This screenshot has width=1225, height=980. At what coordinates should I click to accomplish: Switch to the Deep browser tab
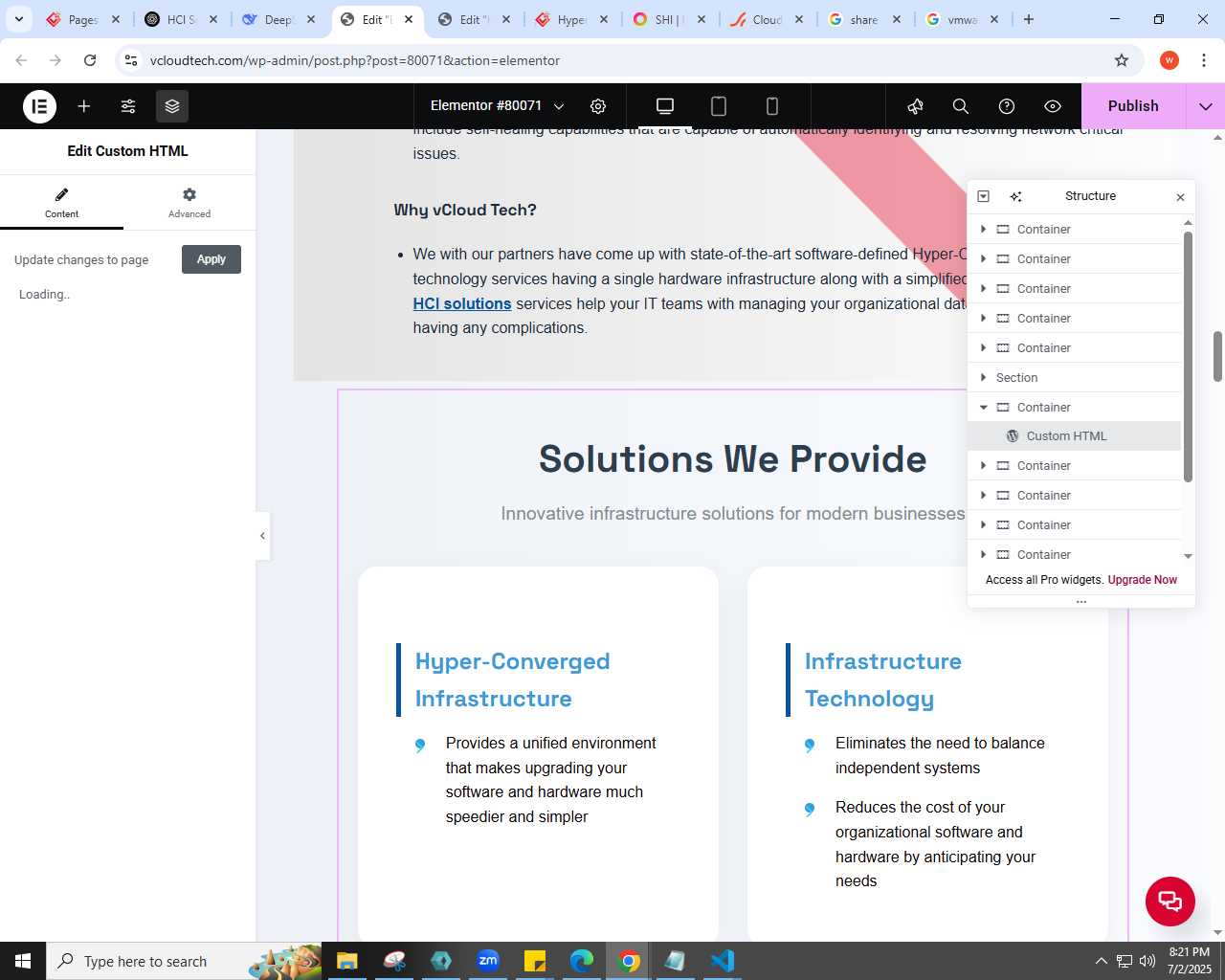(x=278, y=19)
